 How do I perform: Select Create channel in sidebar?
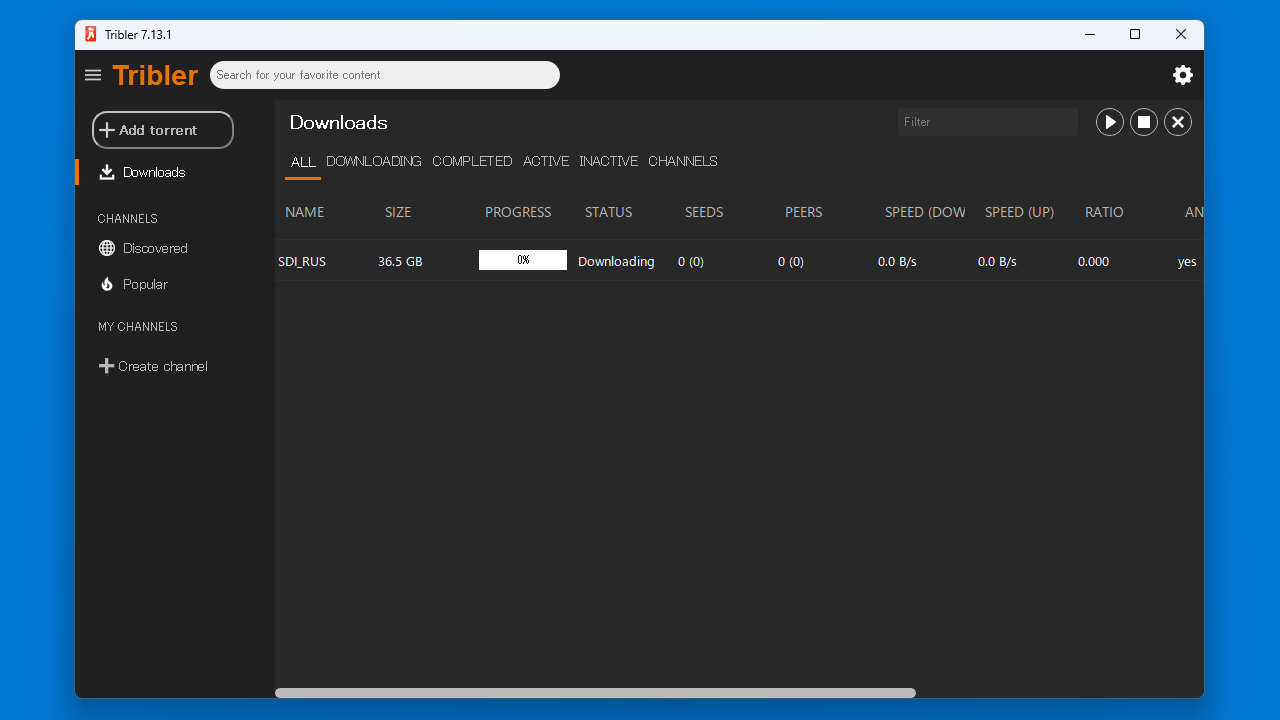point(163,366)
